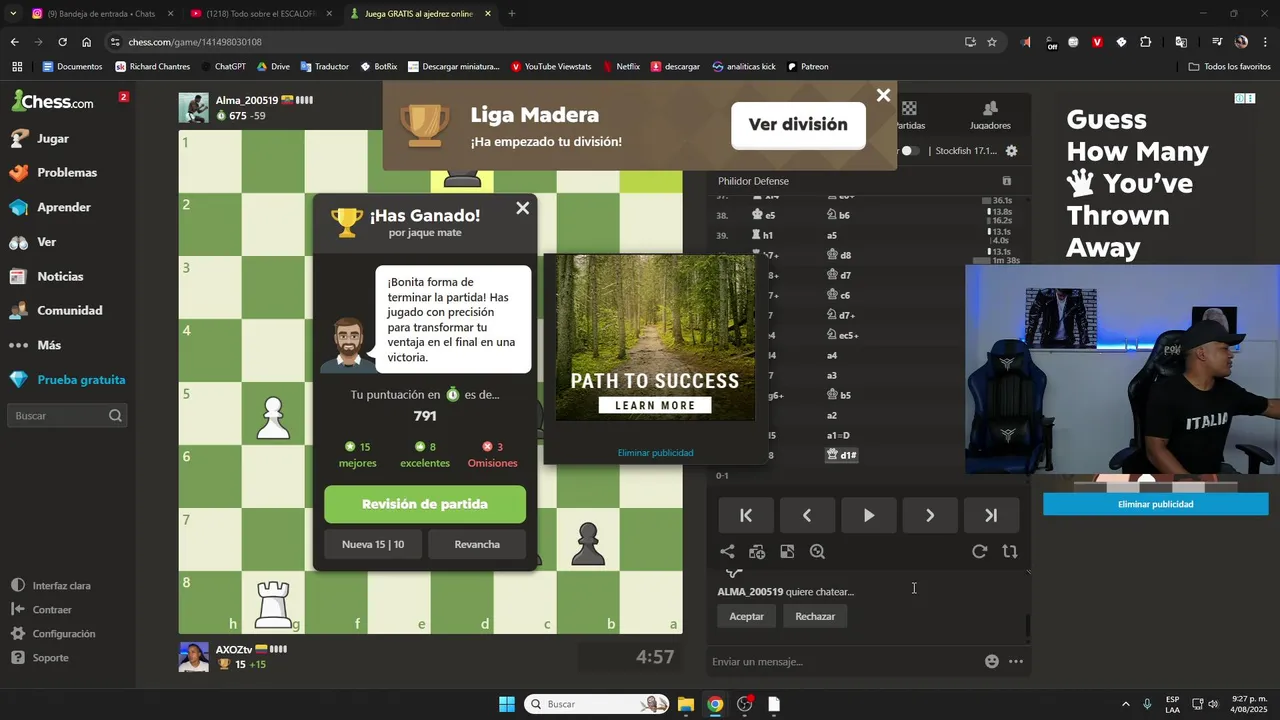
Task: Switch to Partidas tab
Action: tap(908, 116)
